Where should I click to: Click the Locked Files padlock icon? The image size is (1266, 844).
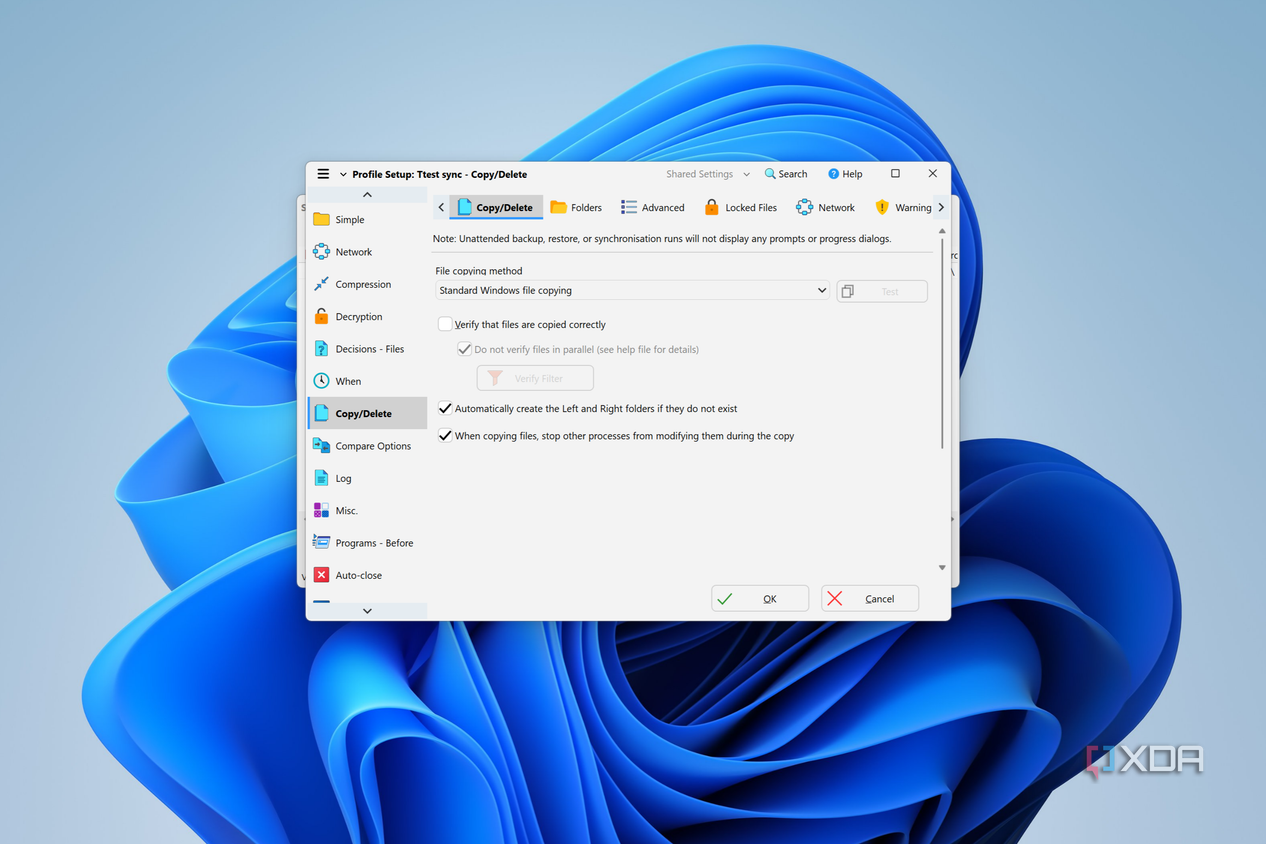[x=711, y=207]
